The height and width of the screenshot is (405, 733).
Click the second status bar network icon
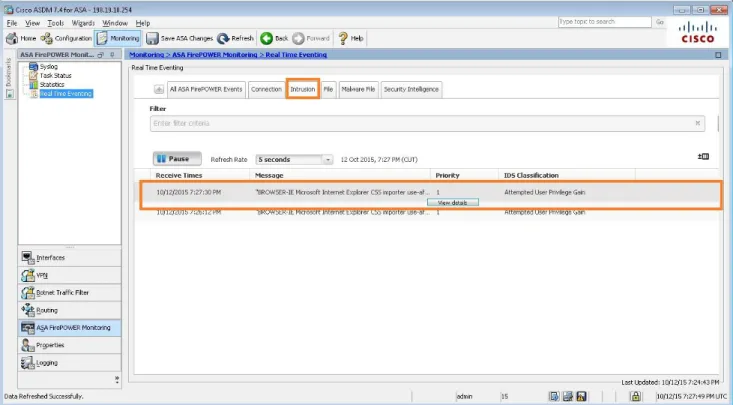tap(568, 397)
